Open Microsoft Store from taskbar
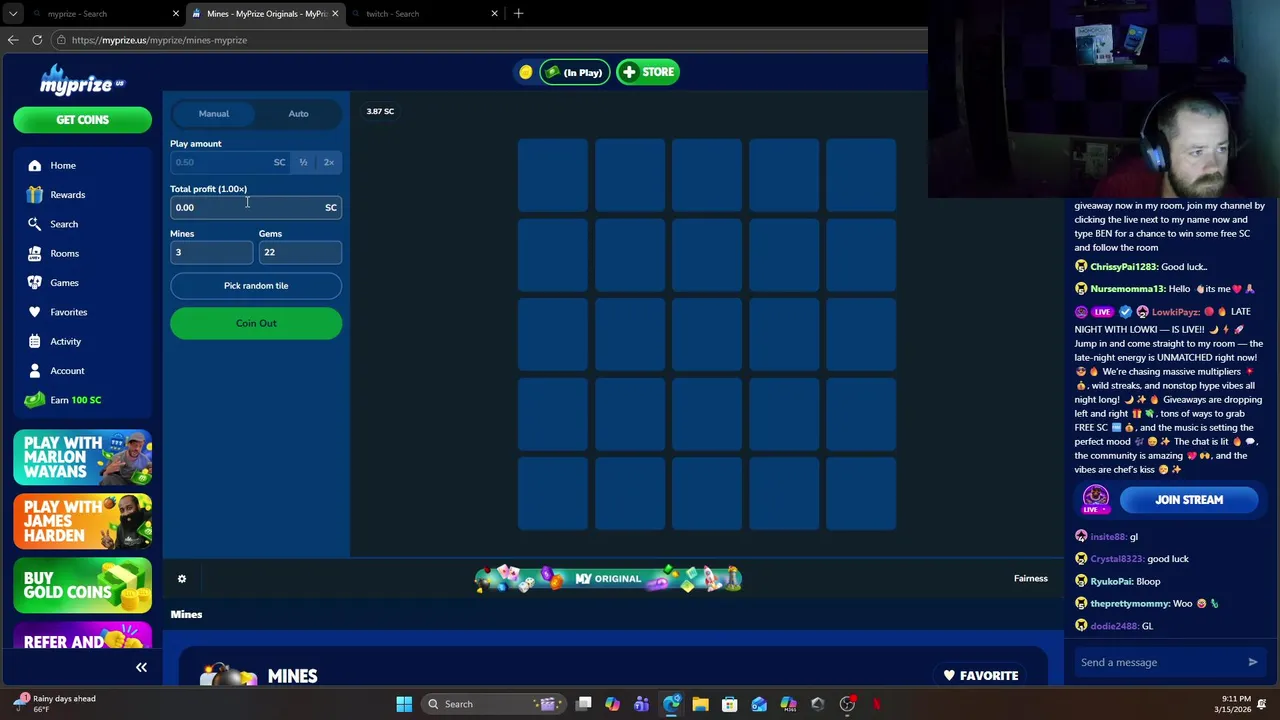 [x=730, y=704]
